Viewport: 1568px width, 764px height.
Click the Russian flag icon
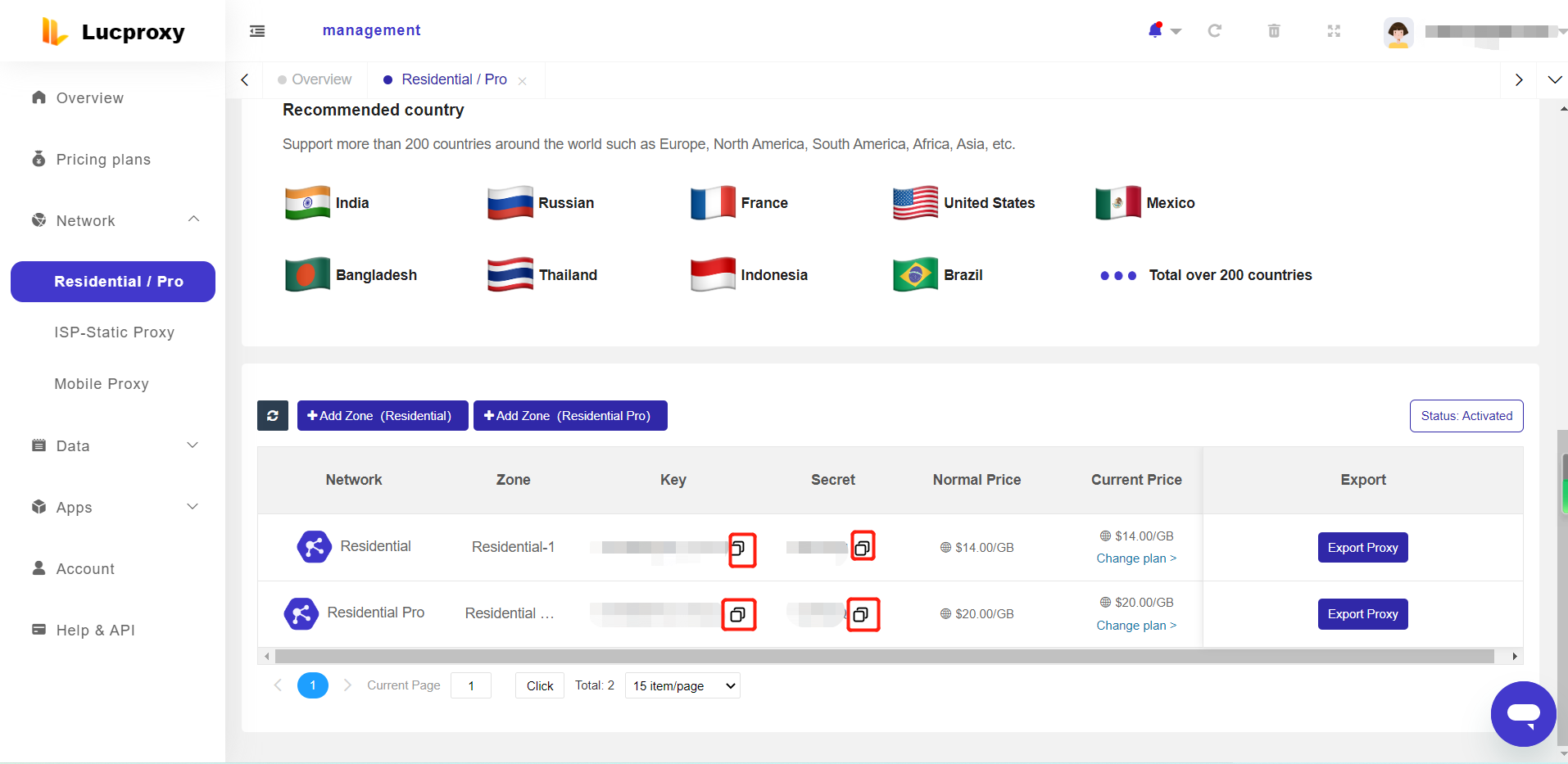click(510, 202)
